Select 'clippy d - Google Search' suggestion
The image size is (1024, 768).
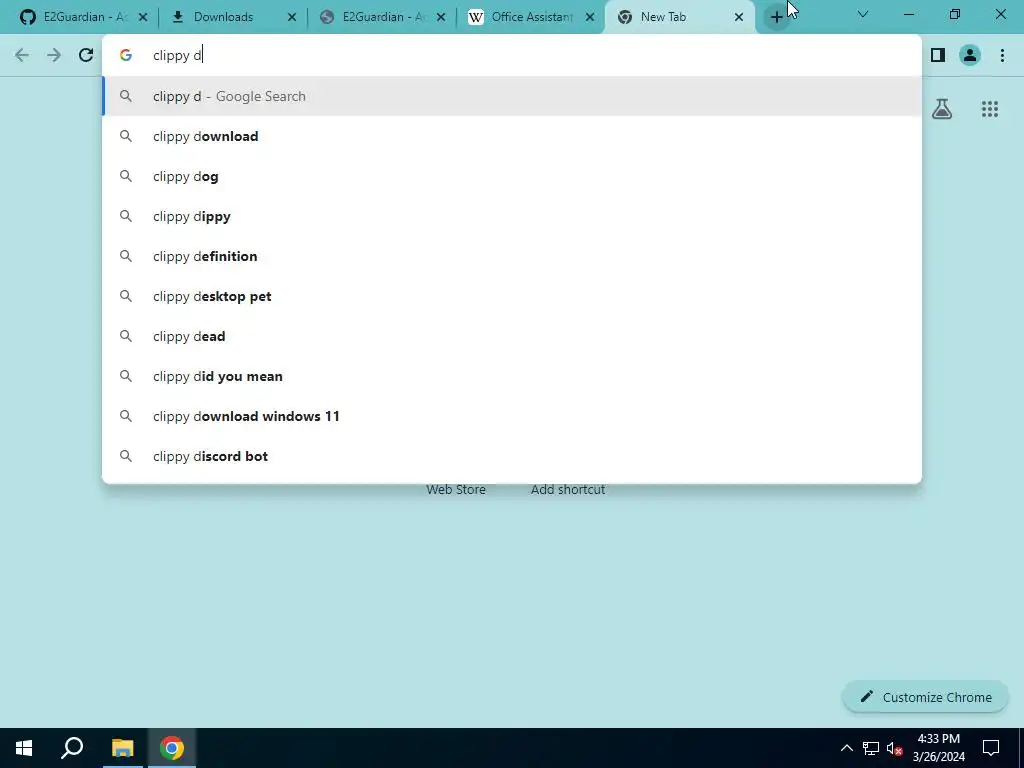pos(512,96)
